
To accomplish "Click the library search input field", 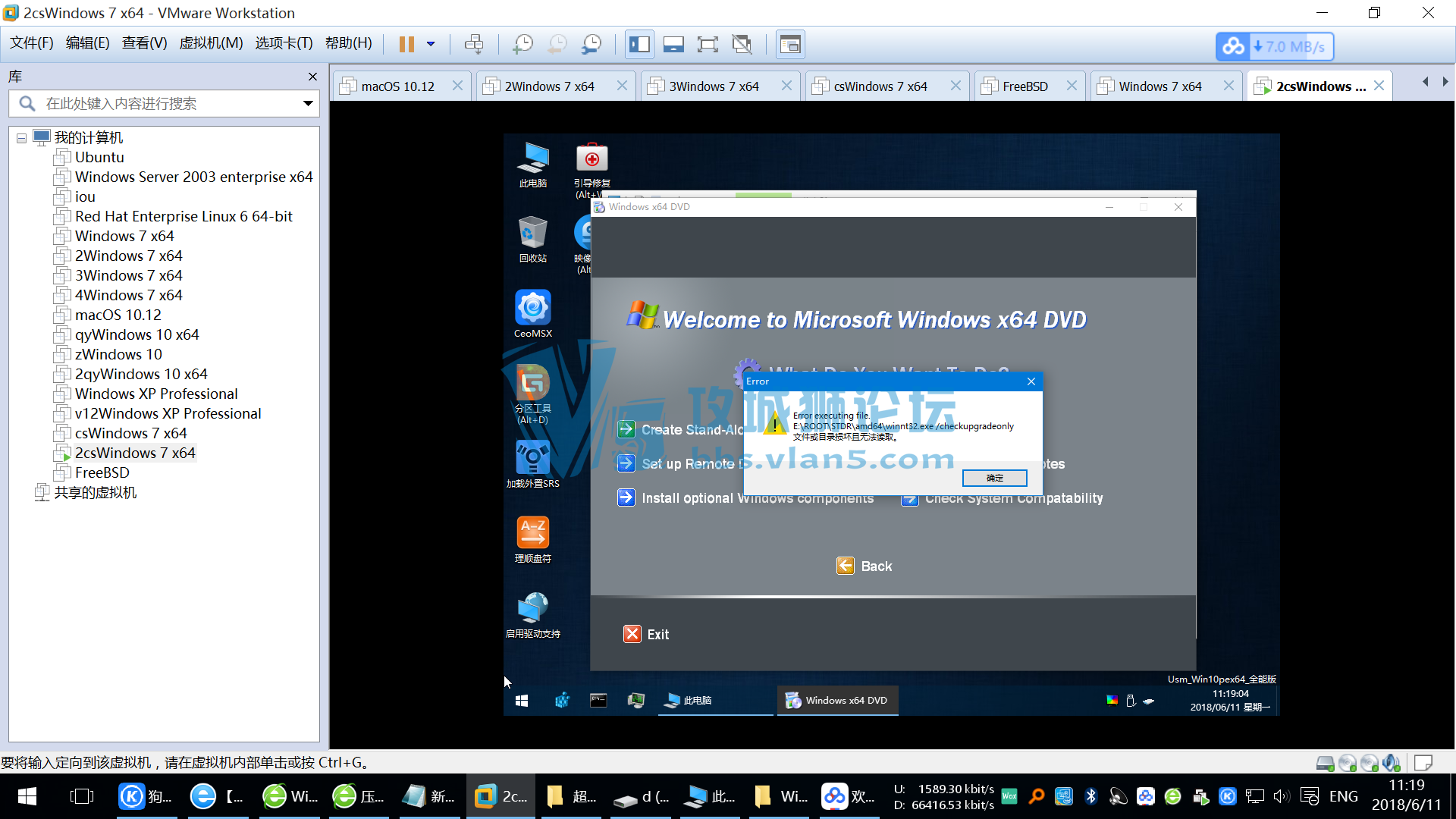I will coord(163,104).
